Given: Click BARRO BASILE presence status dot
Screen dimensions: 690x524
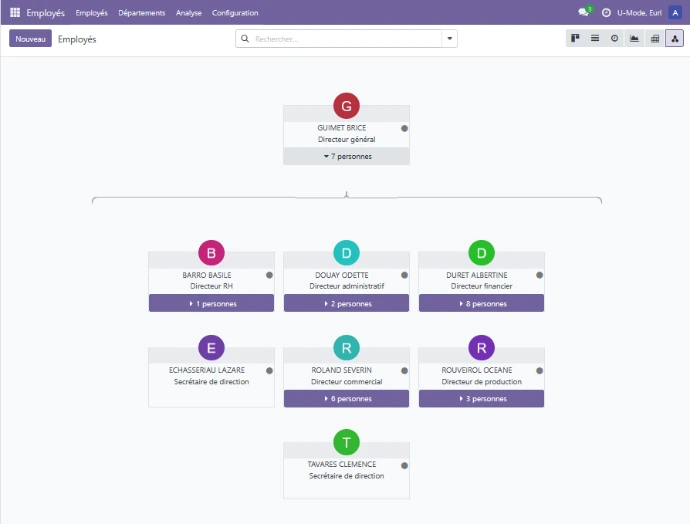Looking at the screenshot, I should 269,275.
